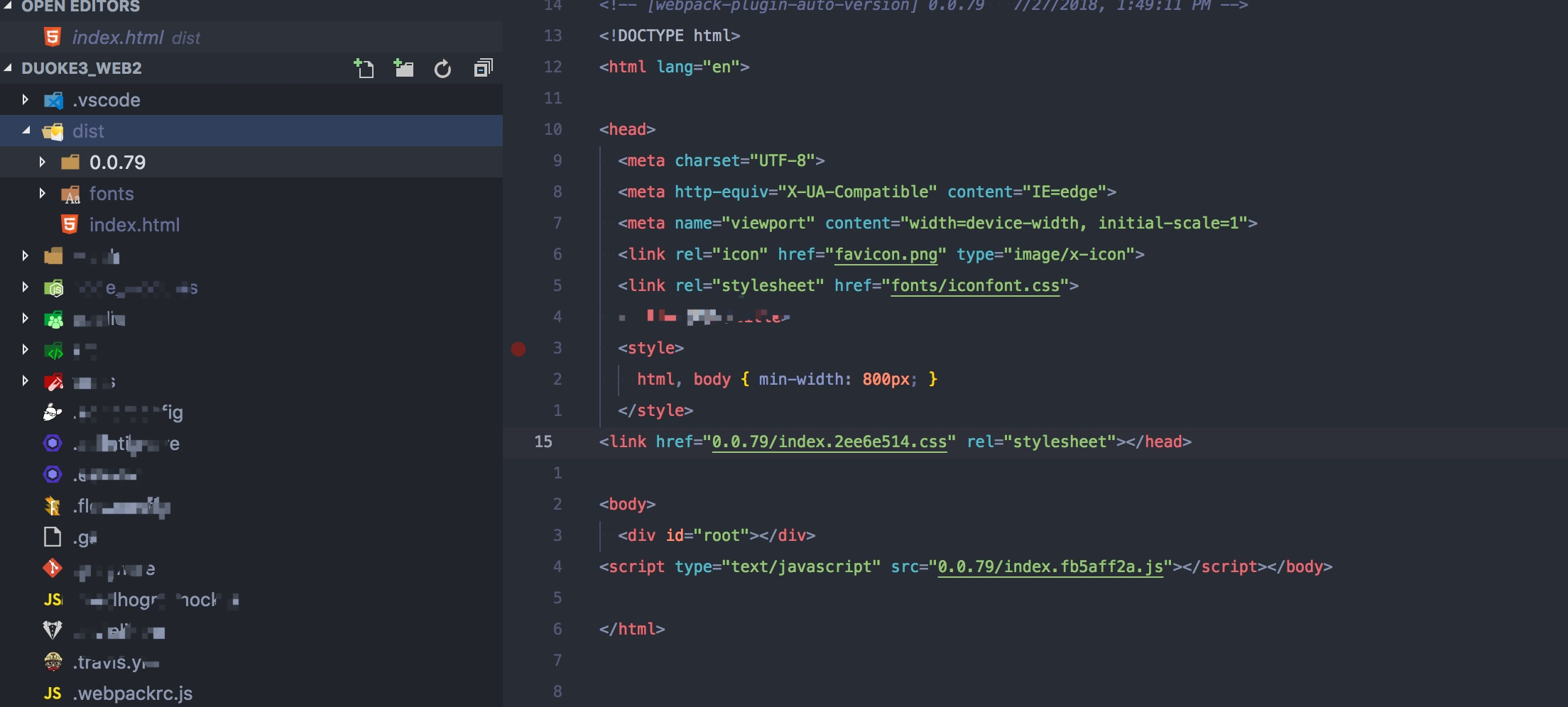Click the Travis CI file icon

coord(53,662)
